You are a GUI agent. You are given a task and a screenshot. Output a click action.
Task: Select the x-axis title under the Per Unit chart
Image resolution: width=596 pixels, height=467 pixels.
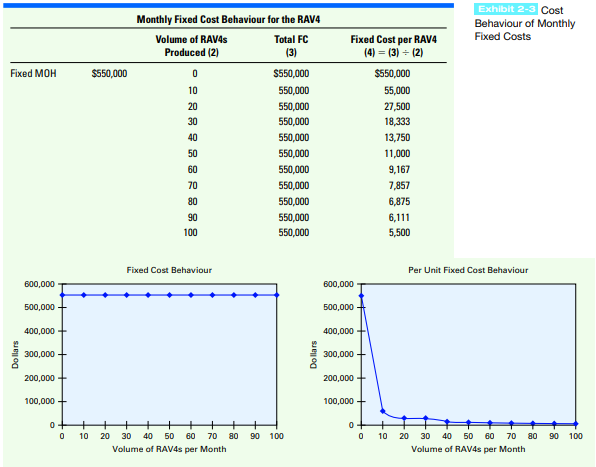468,449
